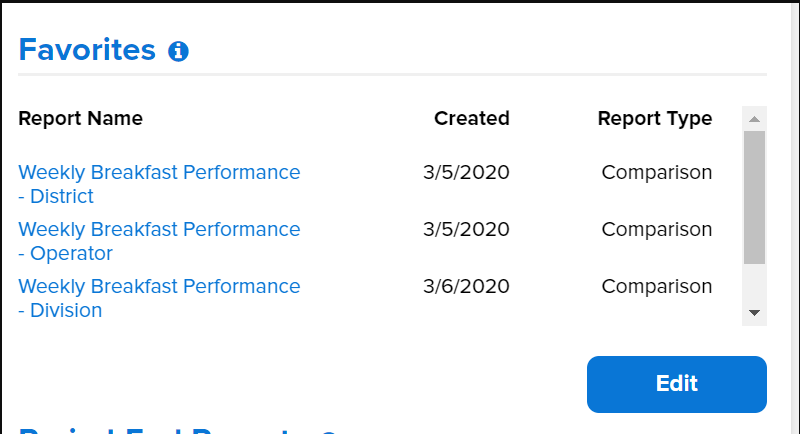
Task: Click the Favorites section heading
Action: click(87, 49)
